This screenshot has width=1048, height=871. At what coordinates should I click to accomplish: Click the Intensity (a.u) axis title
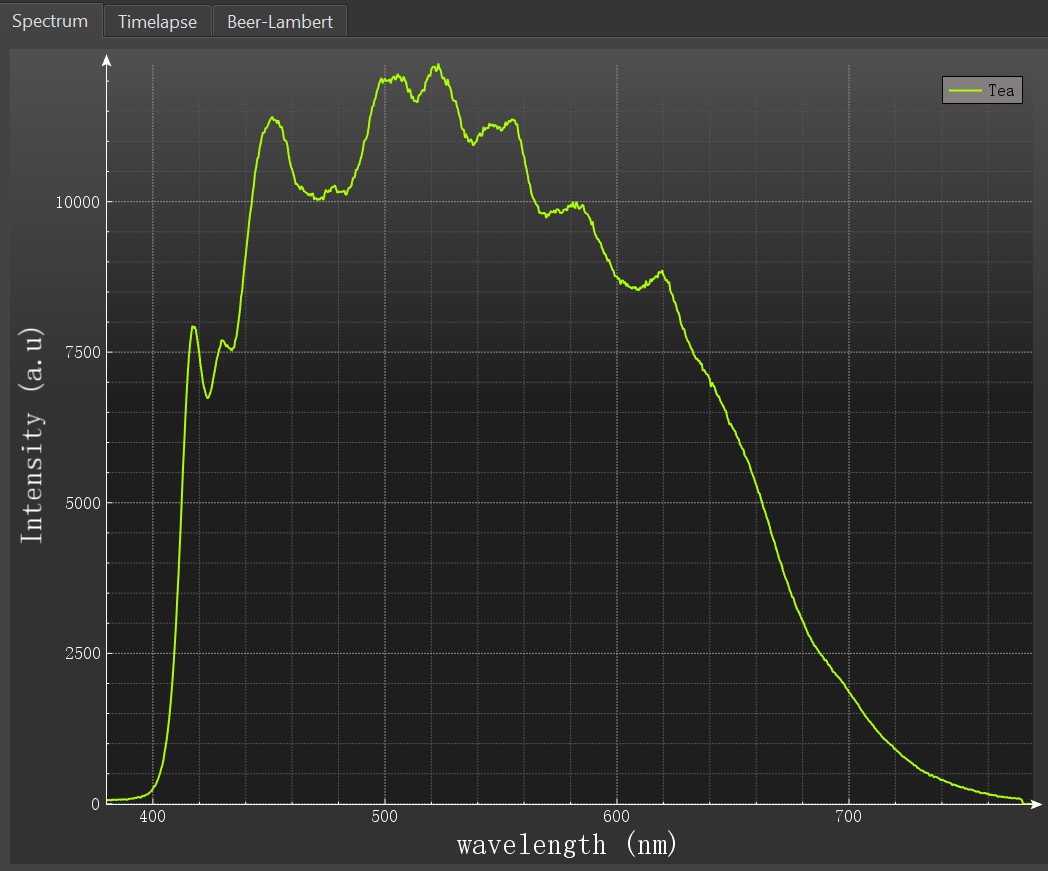click(33, 435)
